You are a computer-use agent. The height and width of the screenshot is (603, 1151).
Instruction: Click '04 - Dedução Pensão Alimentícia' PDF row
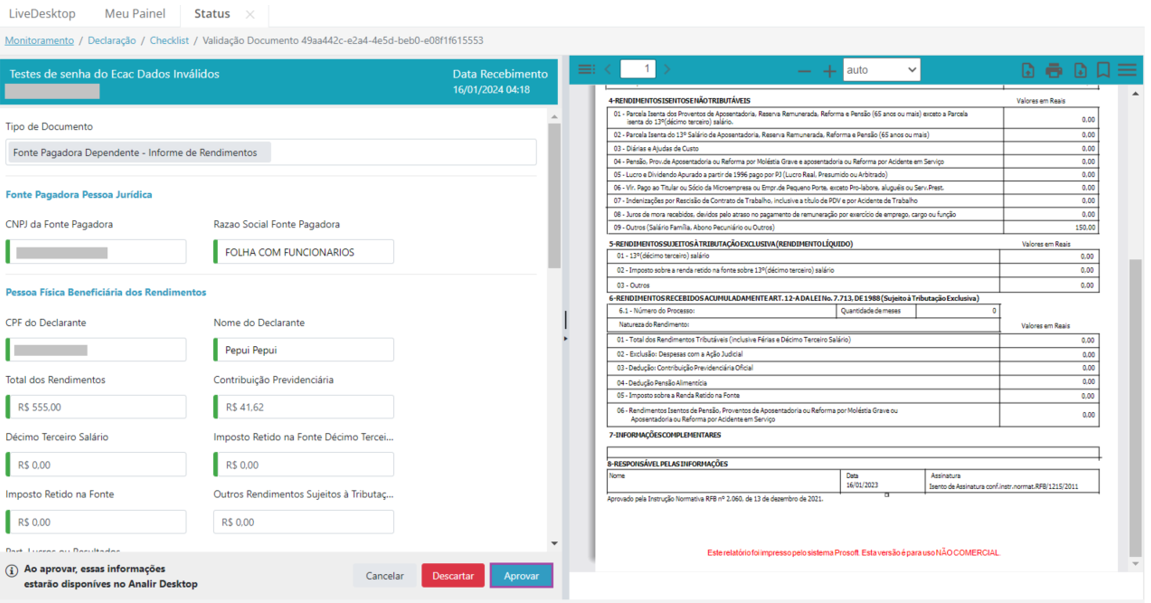(x=853, y=383)
